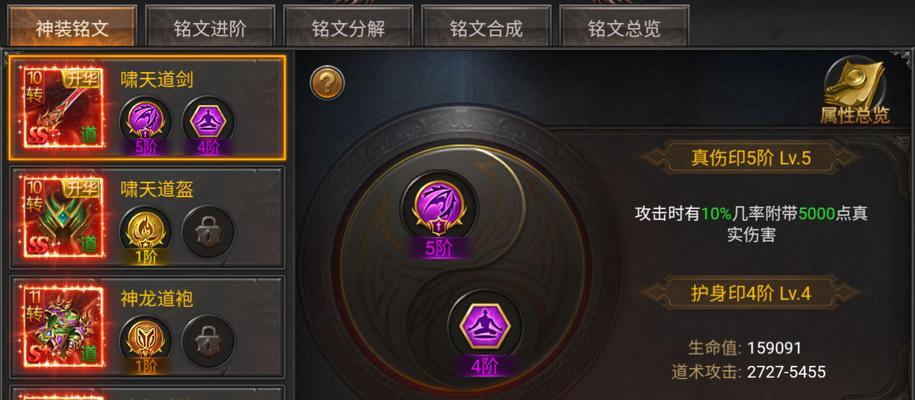Click the locked rune slot of 神龙道袍

[x=208, y=341]
